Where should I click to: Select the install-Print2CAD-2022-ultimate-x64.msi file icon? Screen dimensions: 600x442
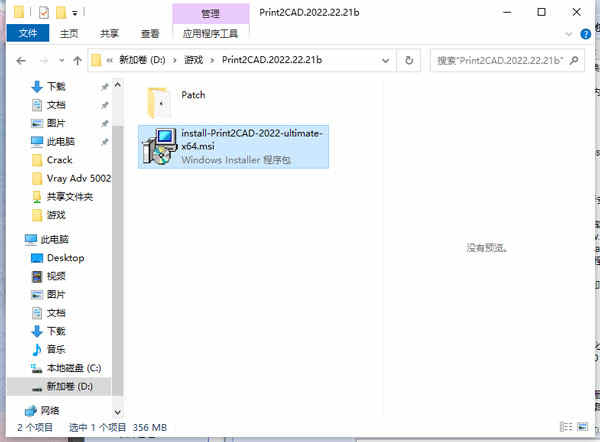pyautogui.click(x=160, y=147)
